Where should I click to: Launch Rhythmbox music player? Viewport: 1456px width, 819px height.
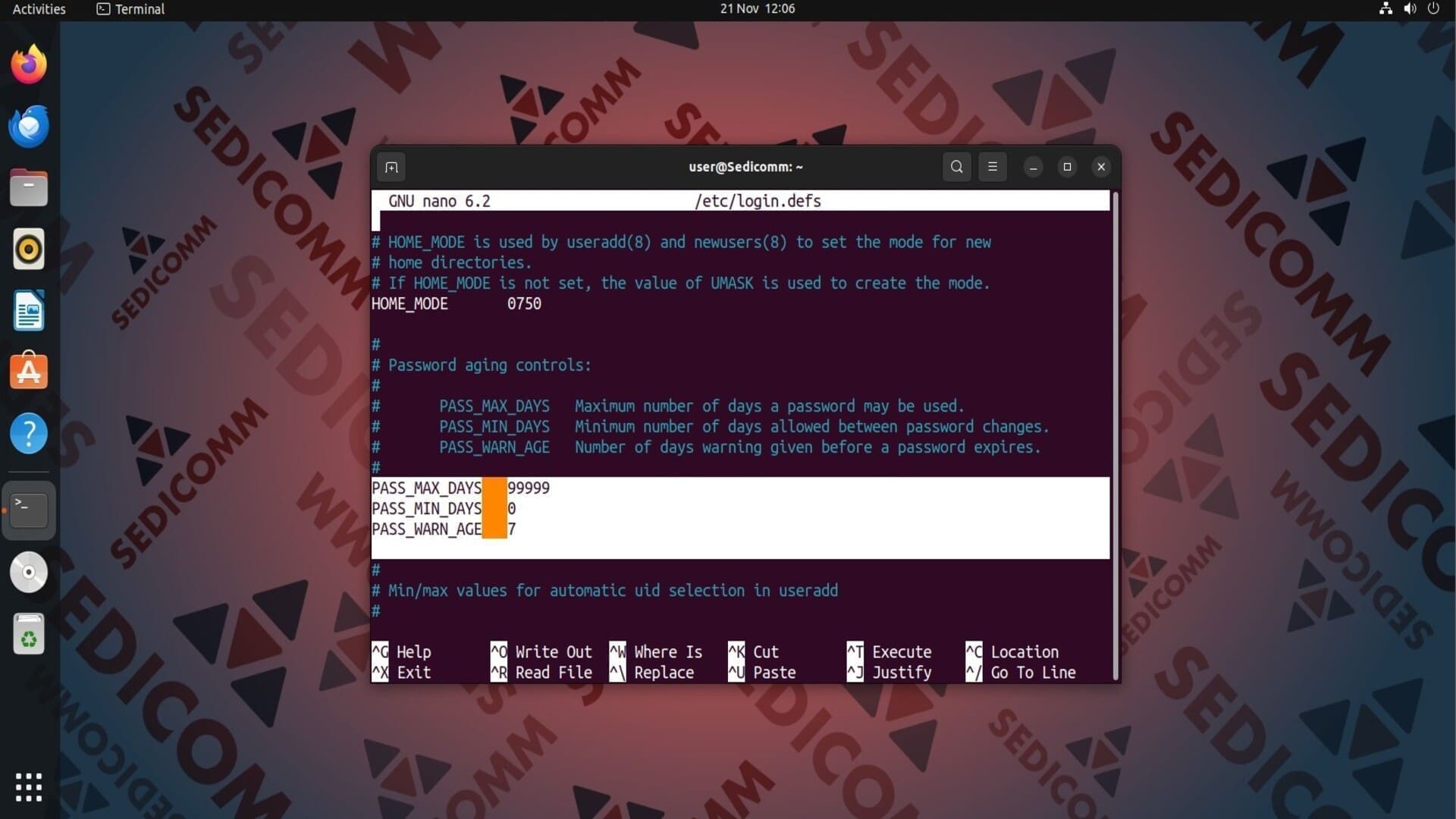(x=29, y=249)
